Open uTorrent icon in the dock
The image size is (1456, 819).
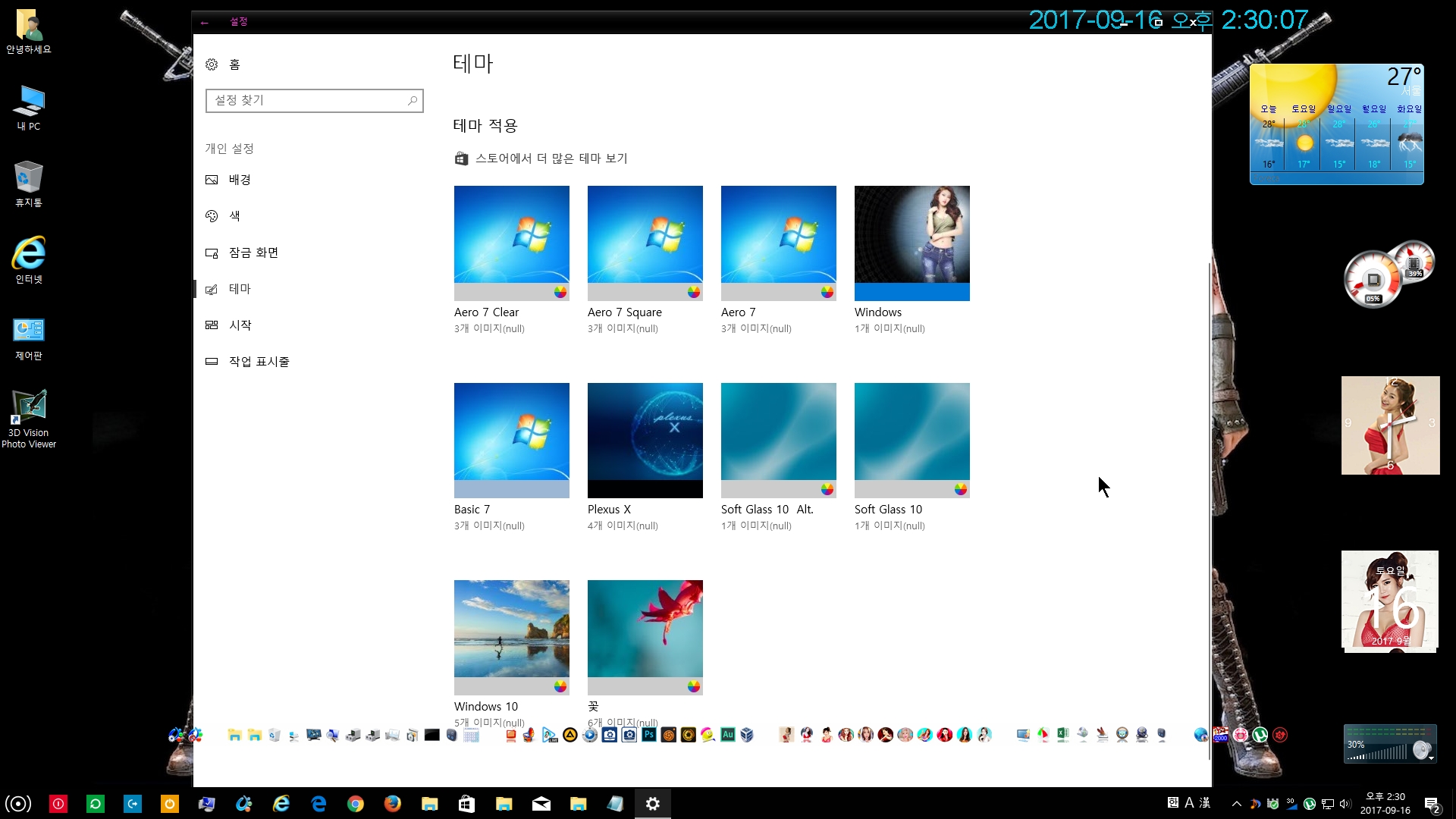click(x=1260, y=735)
